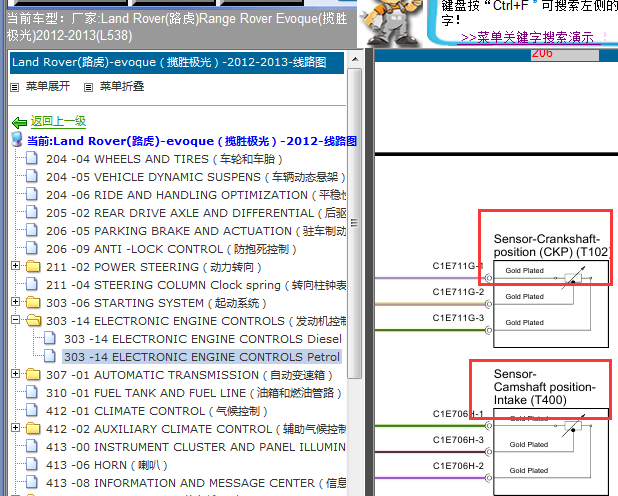The height and width of the screenshot is (496, 618).
Task: Open 303-14 ELECTRONIC ENGINE CONTROLS Diesel
Action: click(x=203, y=339)
